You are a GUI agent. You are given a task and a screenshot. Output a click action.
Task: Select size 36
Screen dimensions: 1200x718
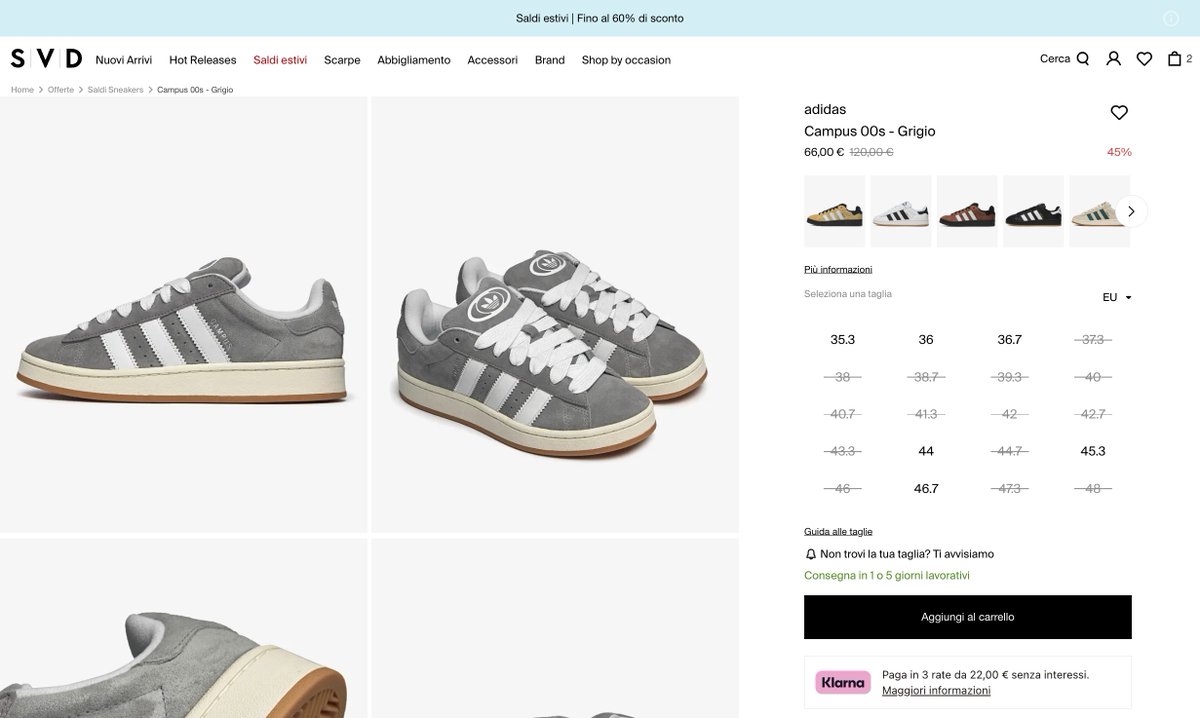tap(926, 340)
